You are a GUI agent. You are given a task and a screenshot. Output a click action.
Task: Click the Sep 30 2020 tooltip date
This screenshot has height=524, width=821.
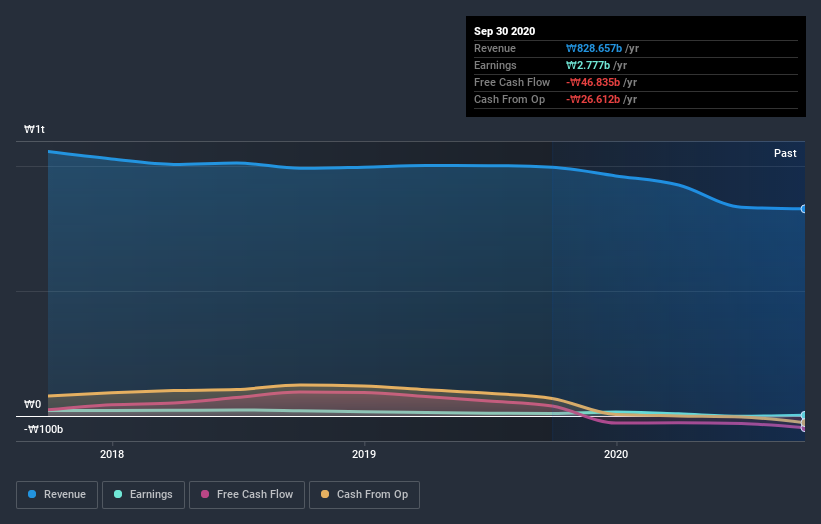pos(504,31)
